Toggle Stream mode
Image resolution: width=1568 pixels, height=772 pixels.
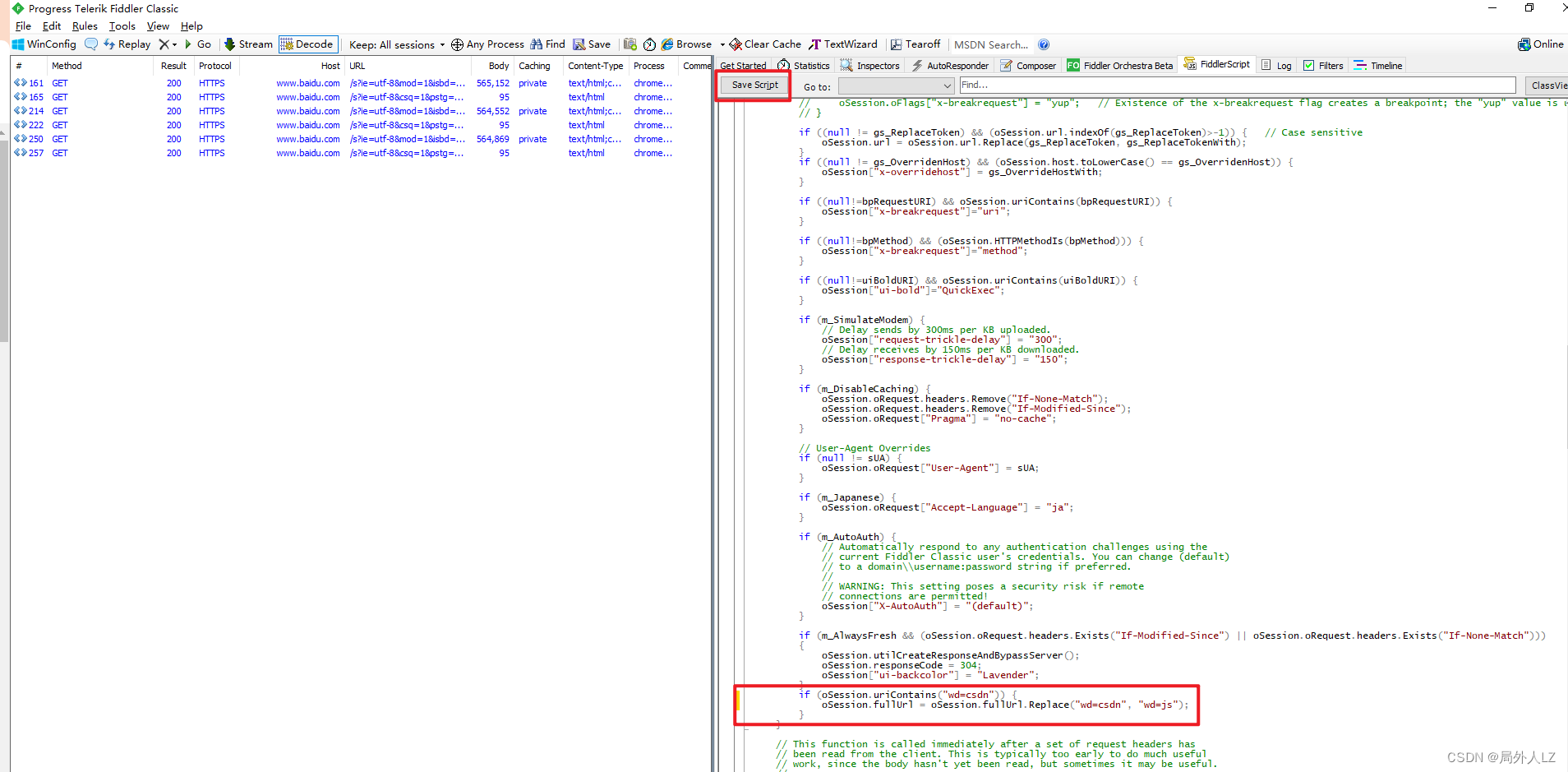click(x=248, y=44)
